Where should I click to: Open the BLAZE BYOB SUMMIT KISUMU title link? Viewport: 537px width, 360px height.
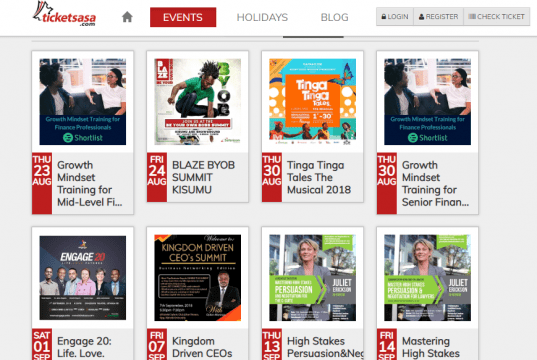203,177
